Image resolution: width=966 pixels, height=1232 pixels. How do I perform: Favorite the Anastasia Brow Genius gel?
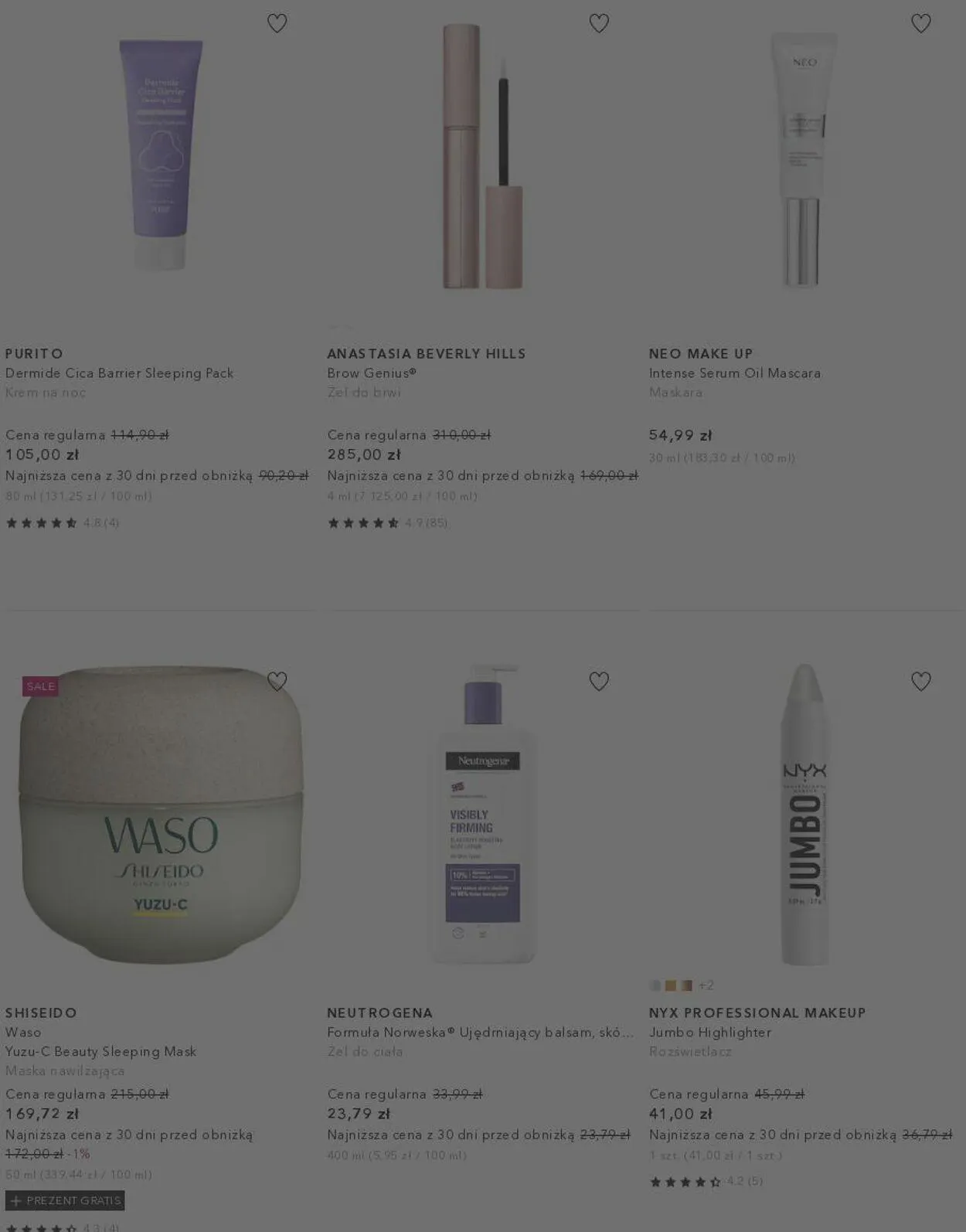(x=599, y=23)
